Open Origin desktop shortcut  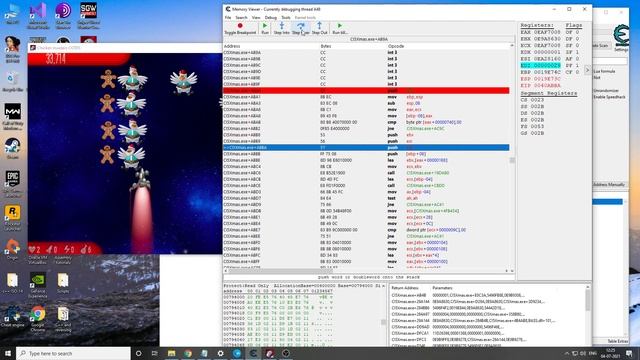pos(13,249)
